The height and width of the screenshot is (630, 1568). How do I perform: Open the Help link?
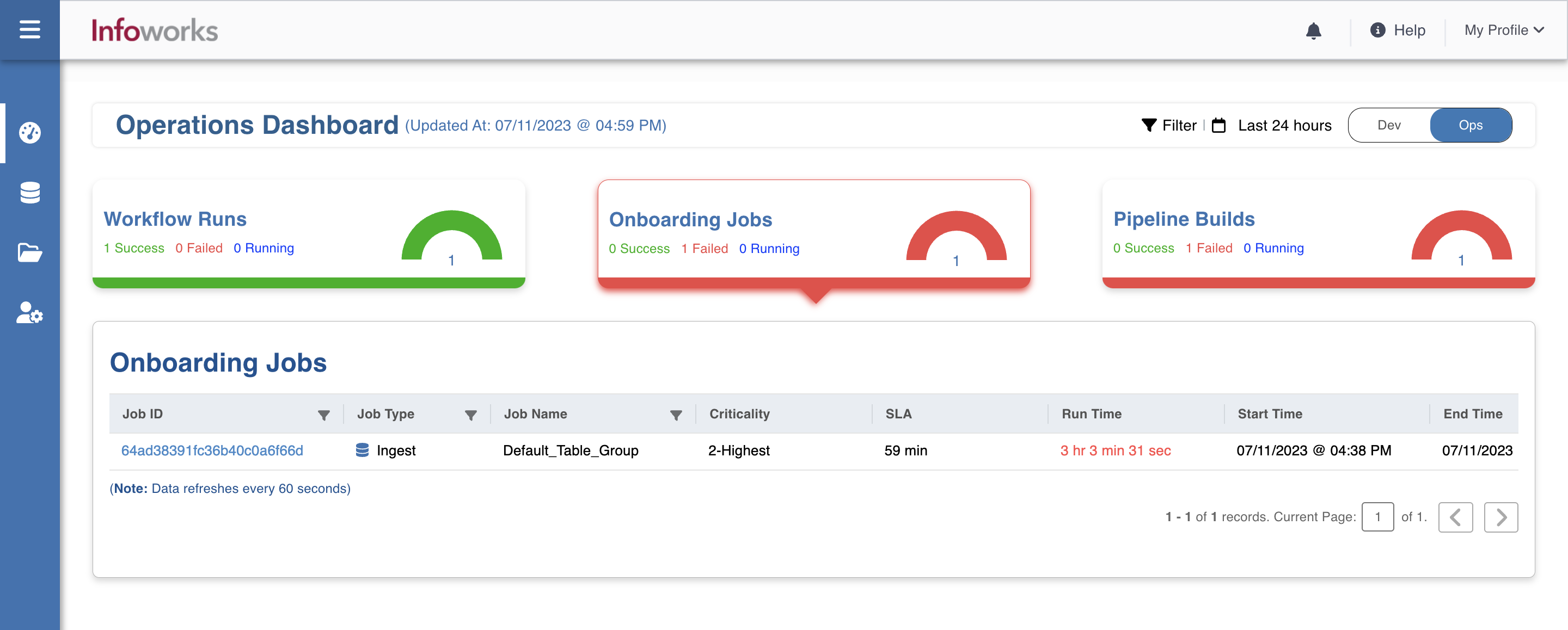pos(1409,30)
